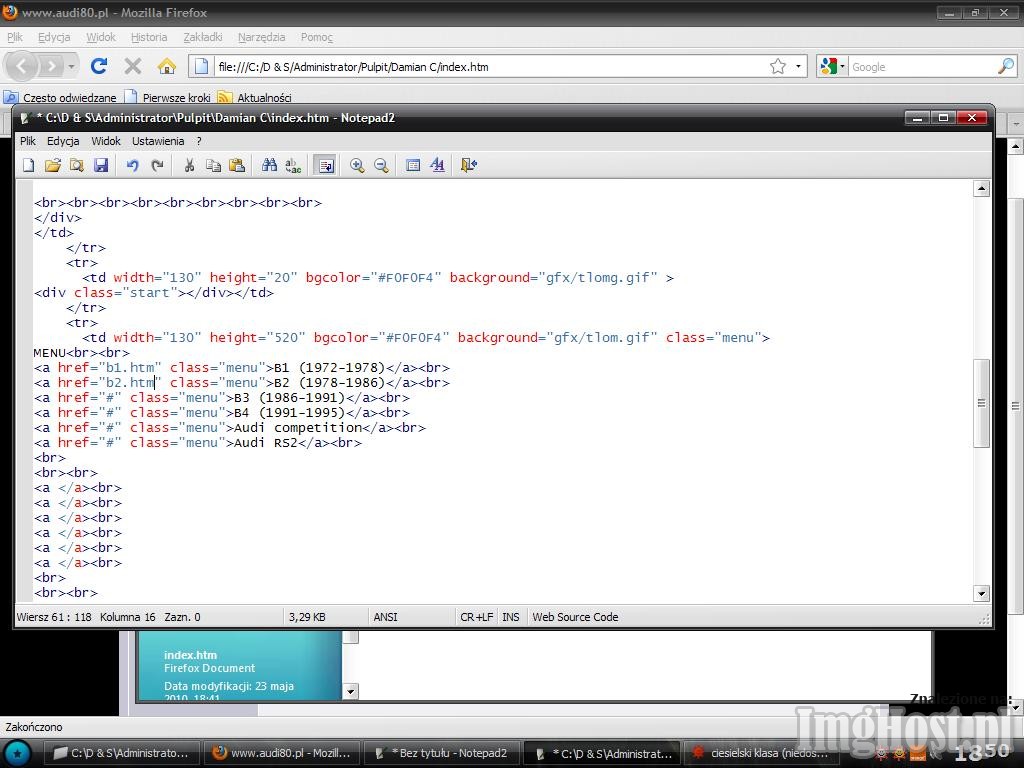Open Firefox Pomoc menu
Viewport: 1024px width, 768px height.
coord(317,37)
